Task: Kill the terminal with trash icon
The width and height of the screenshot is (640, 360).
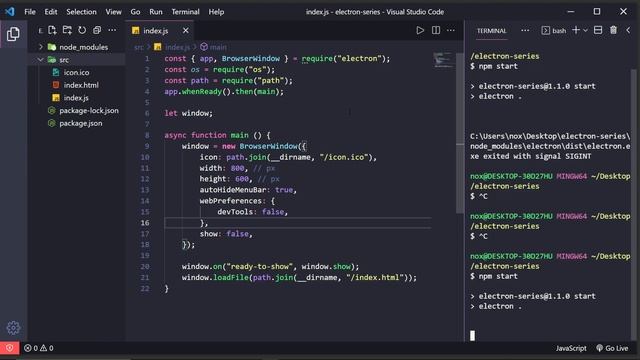Action: (613, 30)
